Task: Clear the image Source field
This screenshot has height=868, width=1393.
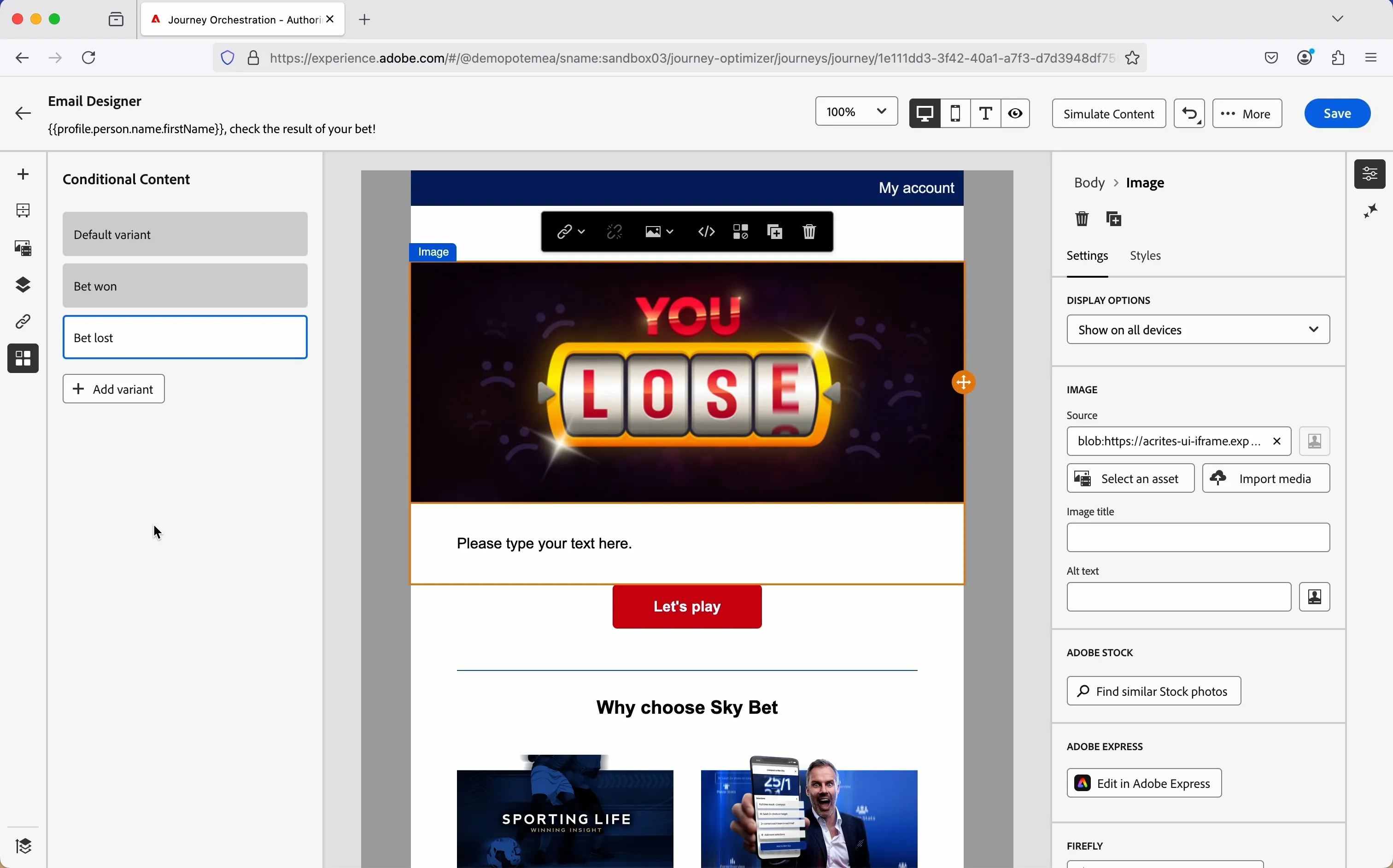Action: pos(1277,442)
